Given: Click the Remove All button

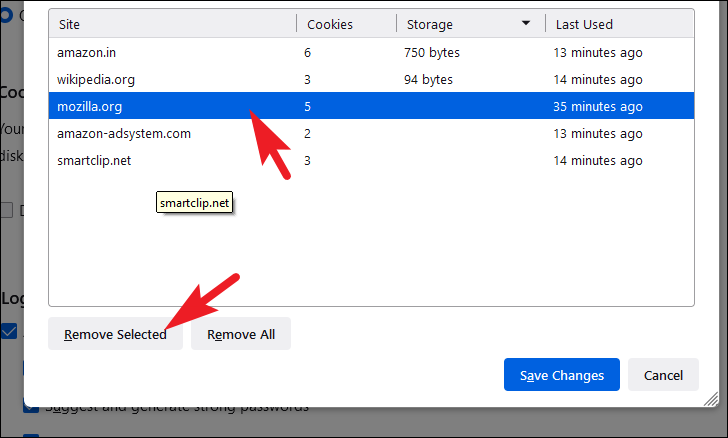Looking at the screenshot, I should coord(241,334).
